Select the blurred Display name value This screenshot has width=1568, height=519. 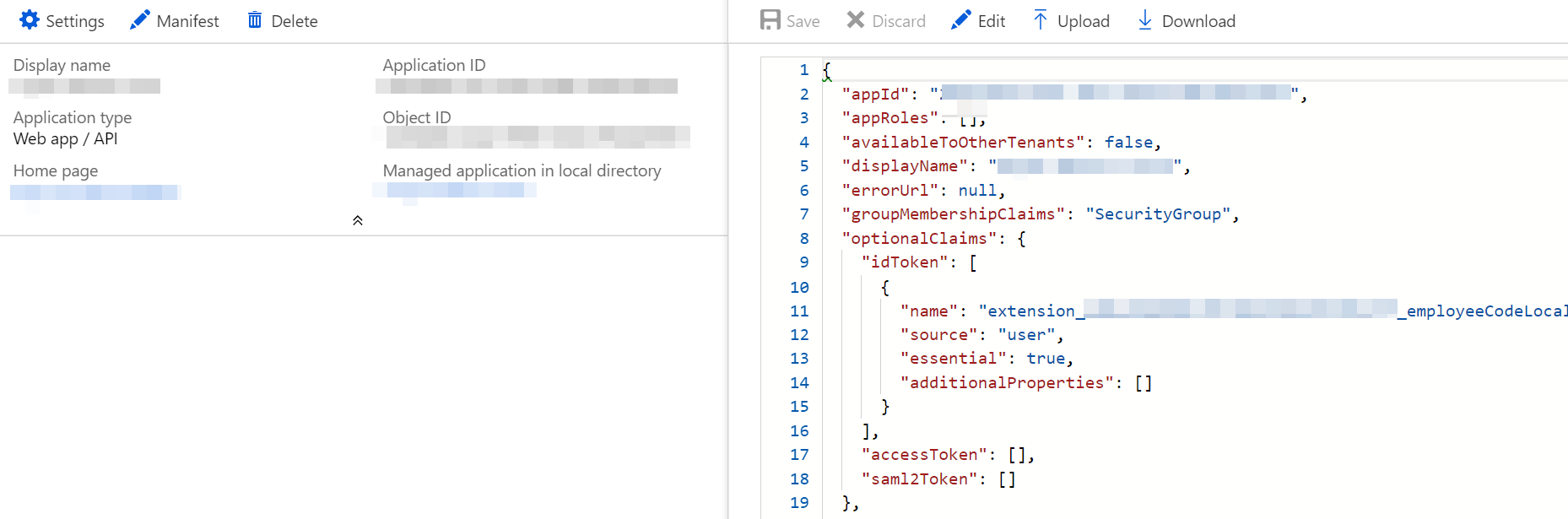84,86
